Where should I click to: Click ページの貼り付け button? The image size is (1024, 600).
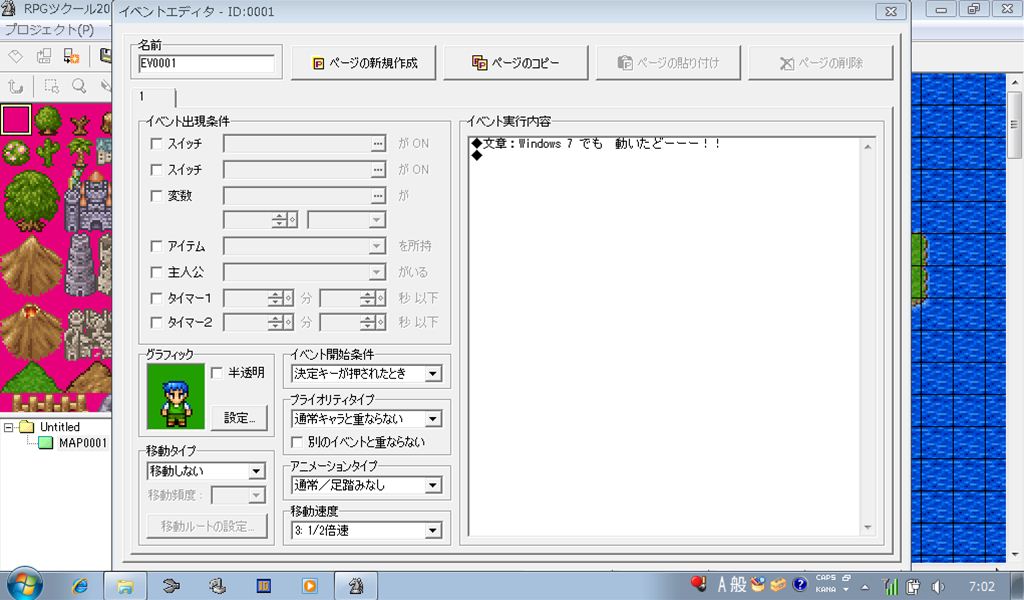[668, 63]
